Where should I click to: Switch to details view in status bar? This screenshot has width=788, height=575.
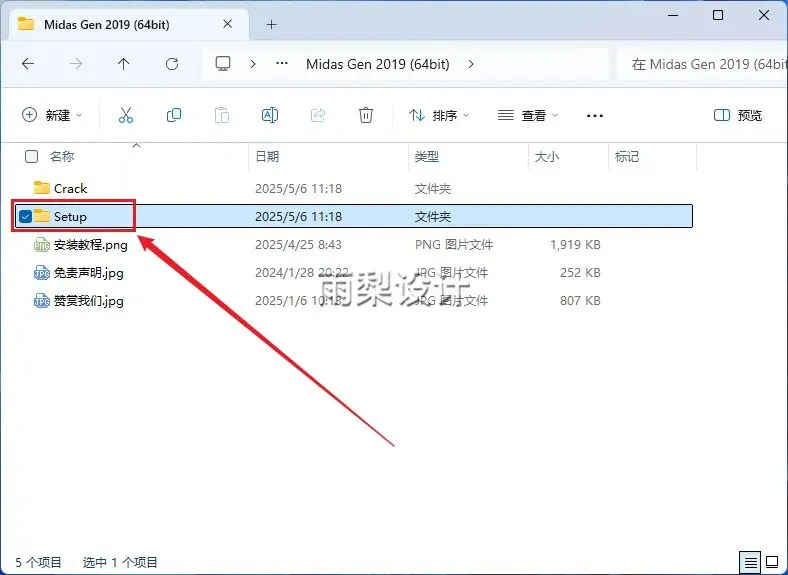click(750, 561)
